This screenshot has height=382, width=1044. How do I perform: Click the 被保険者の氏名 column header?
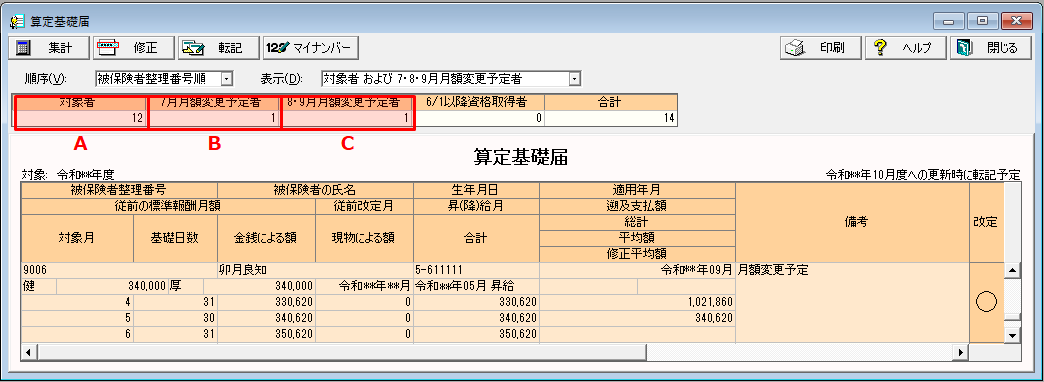pos(316,190)
